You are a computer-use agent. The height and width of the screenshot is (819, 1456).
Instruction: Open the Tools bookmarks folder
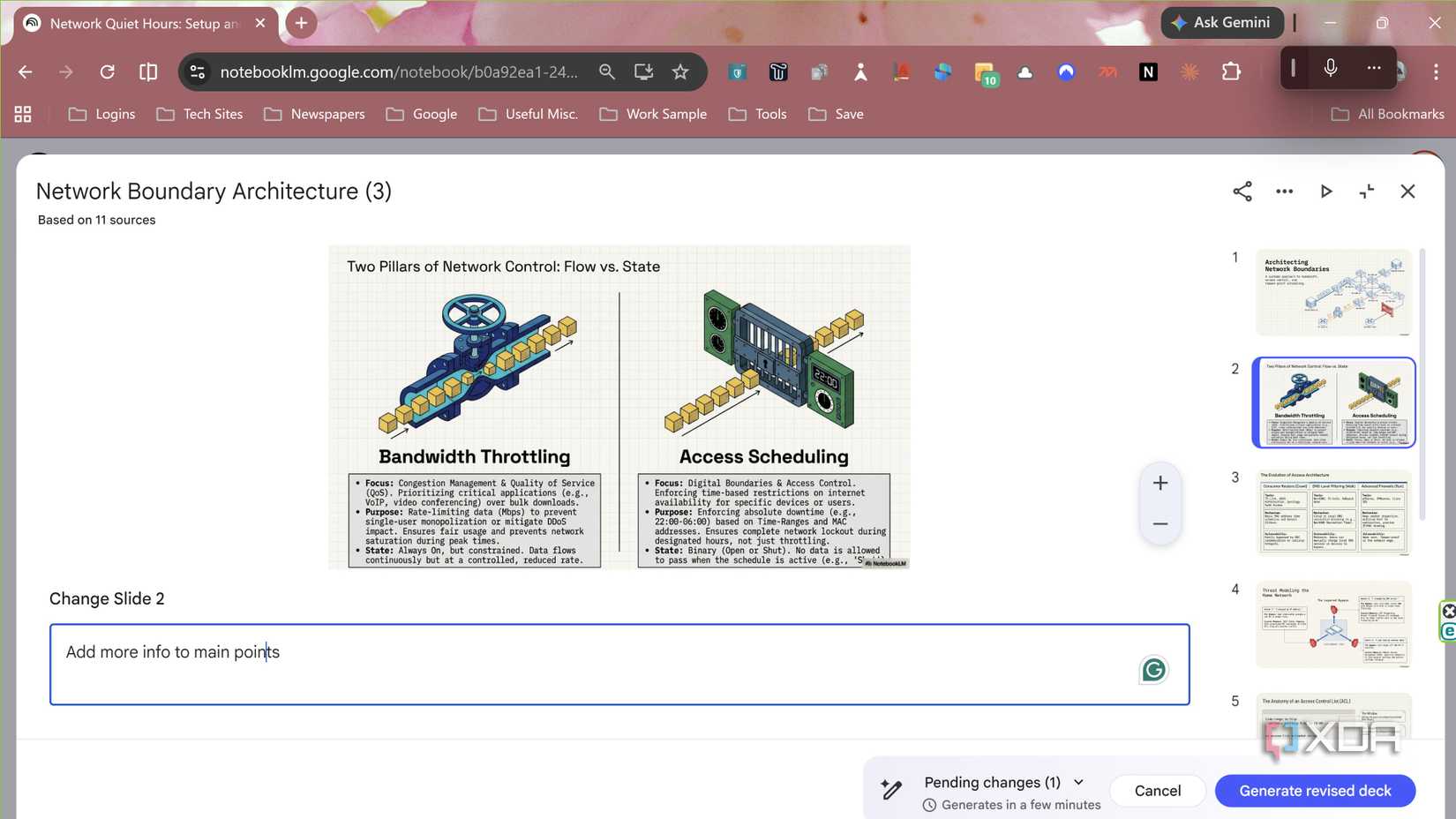757,114
